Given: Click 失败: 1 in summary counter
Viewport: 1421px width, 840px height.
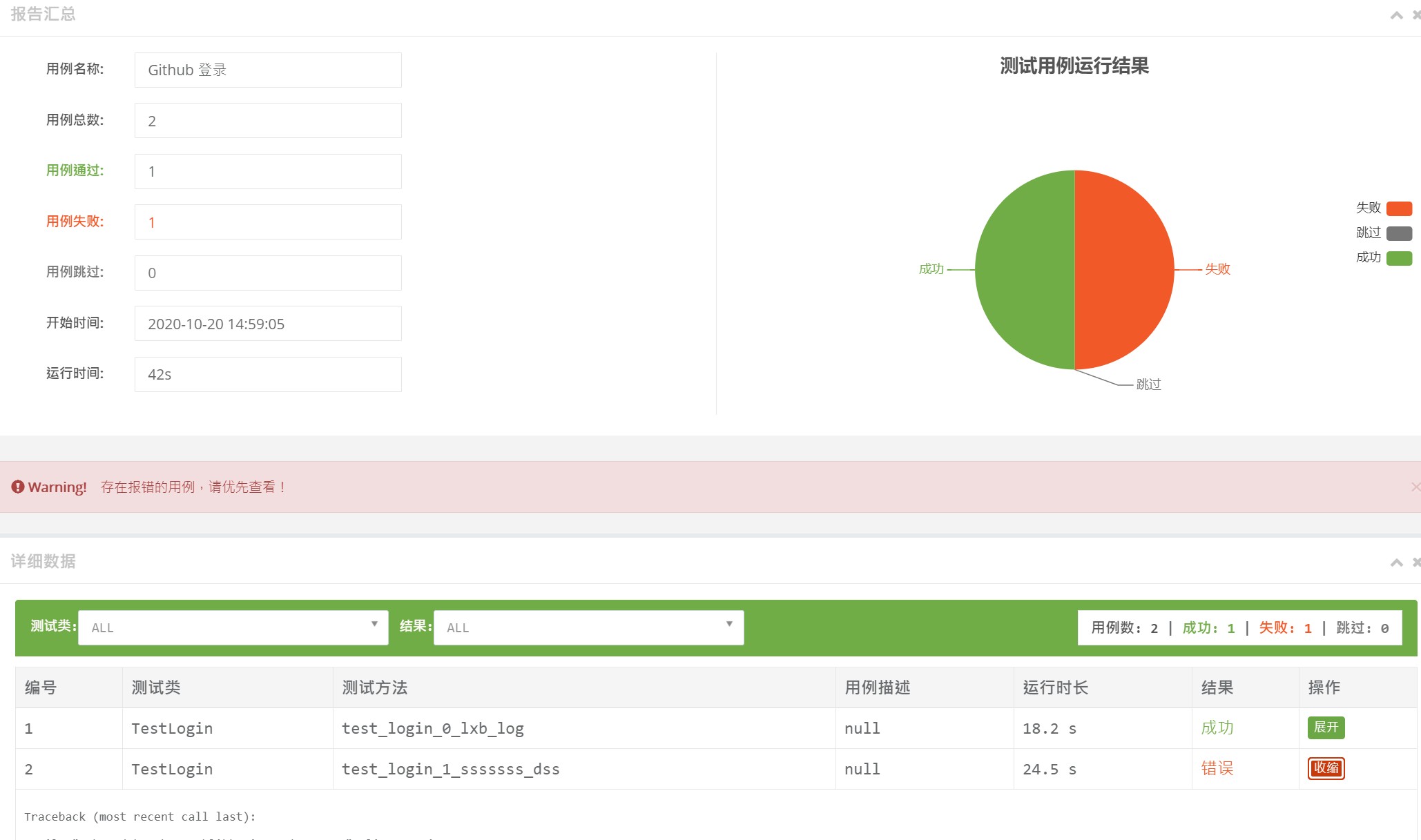Looking at the screenshot, I should click(1285, 628).
